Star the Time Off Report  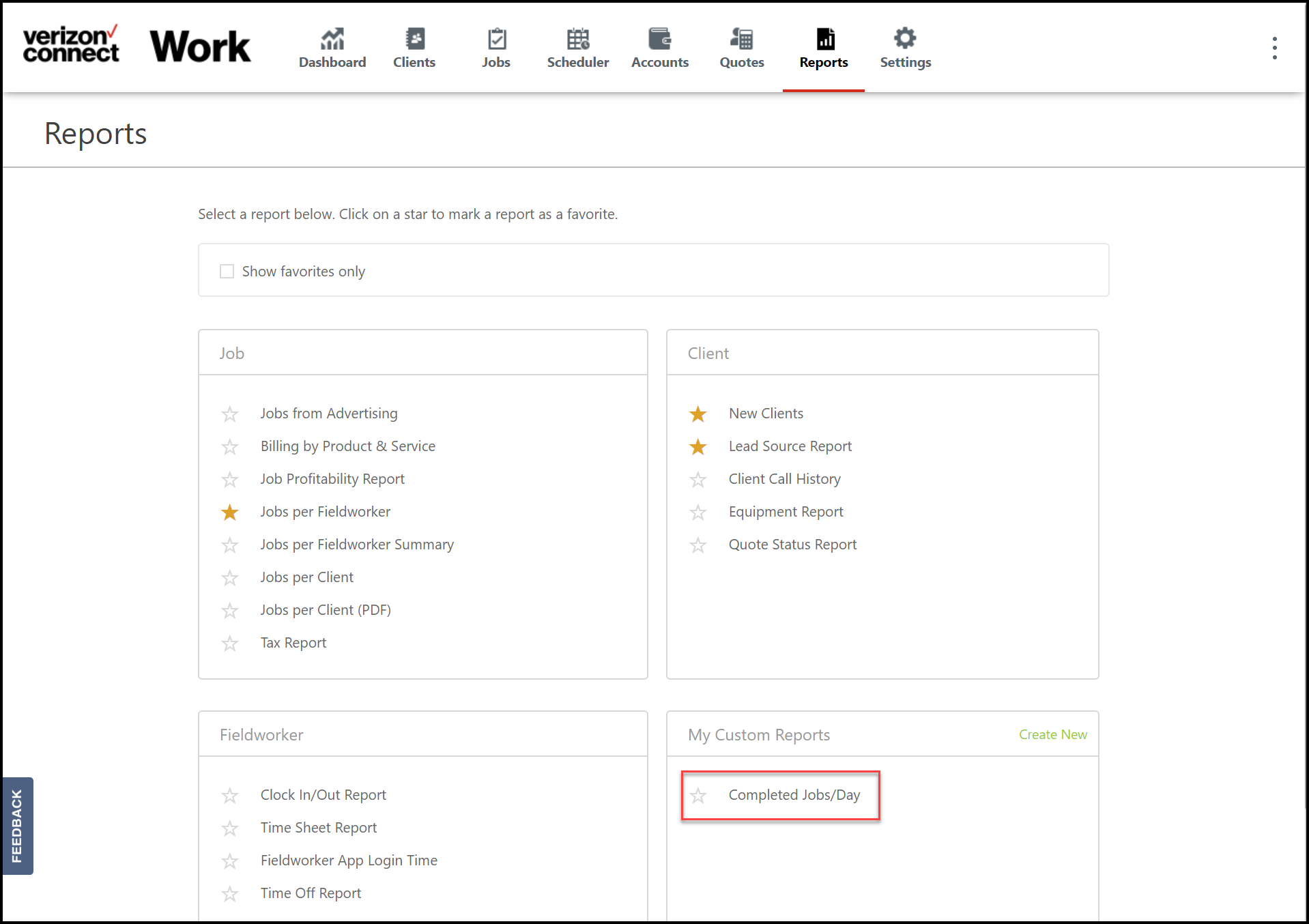click(230, 894)
